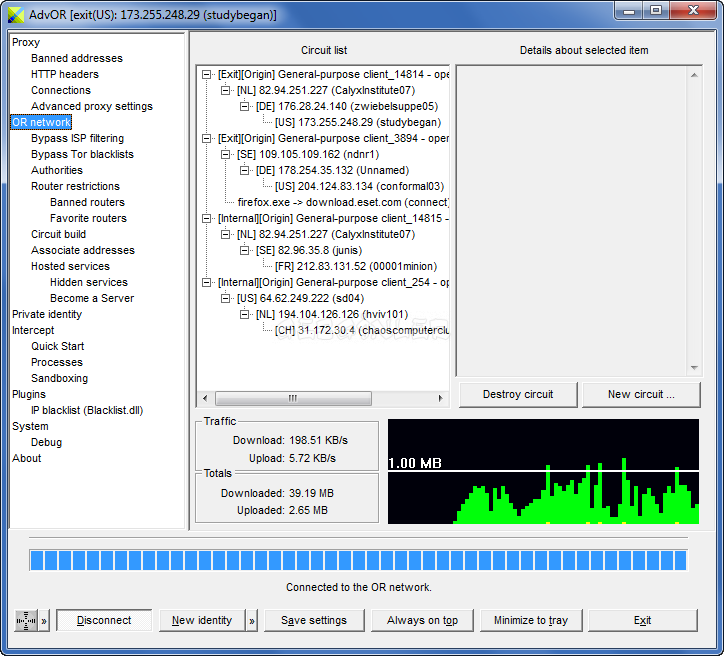Open Router restrictions page
724x656 pixels.
click(75, 187)
